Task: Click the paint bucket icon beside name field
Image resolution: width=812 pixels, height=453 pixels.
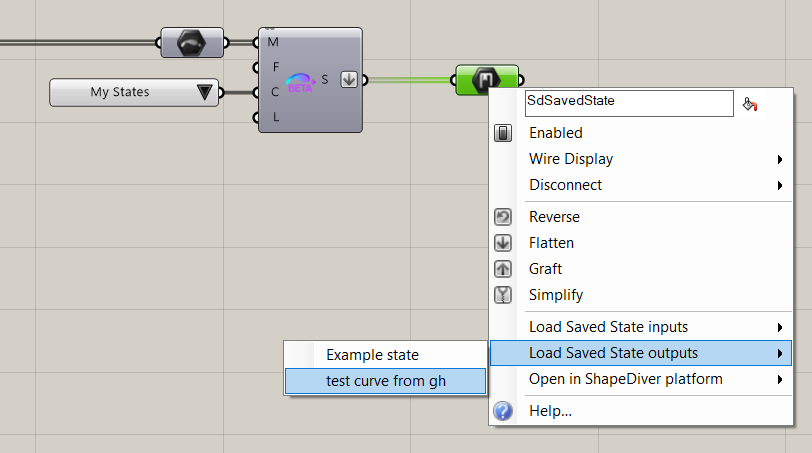Action: (750, 103)
